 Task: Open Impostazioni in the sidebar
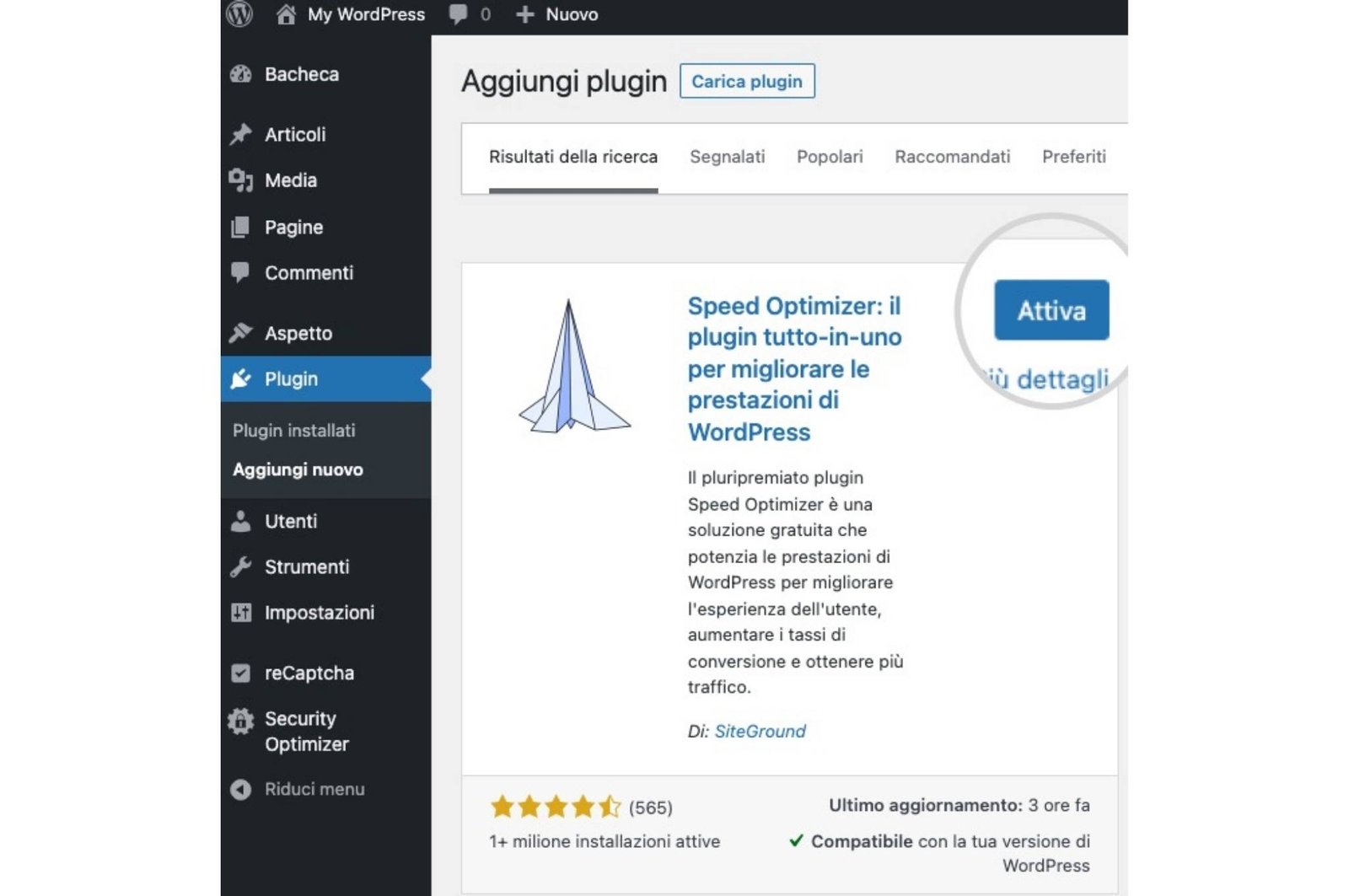pyautogui.click(x=320, y=613)
